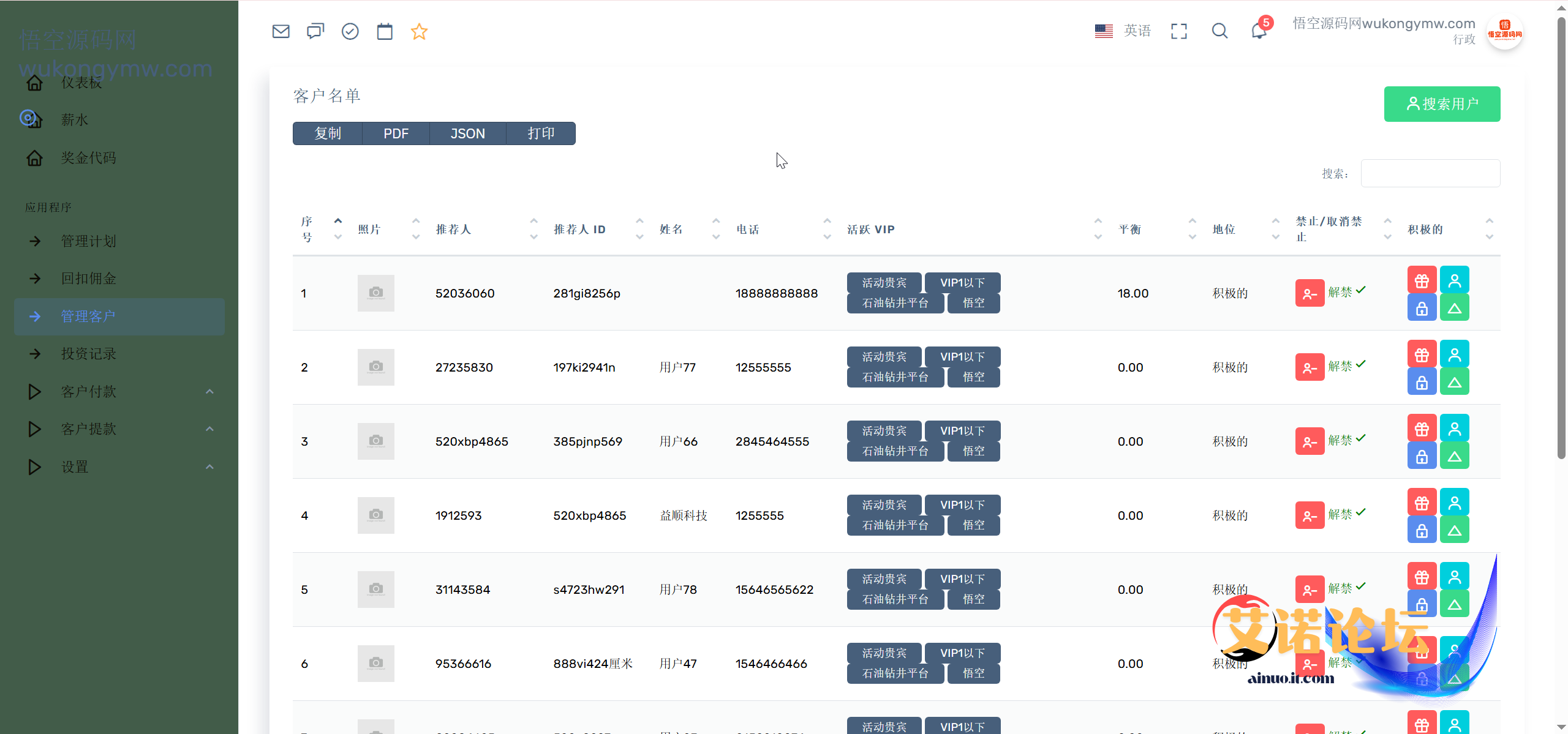Click phone number 15646565622
The image size is (1568, 734).
(774, 590)
